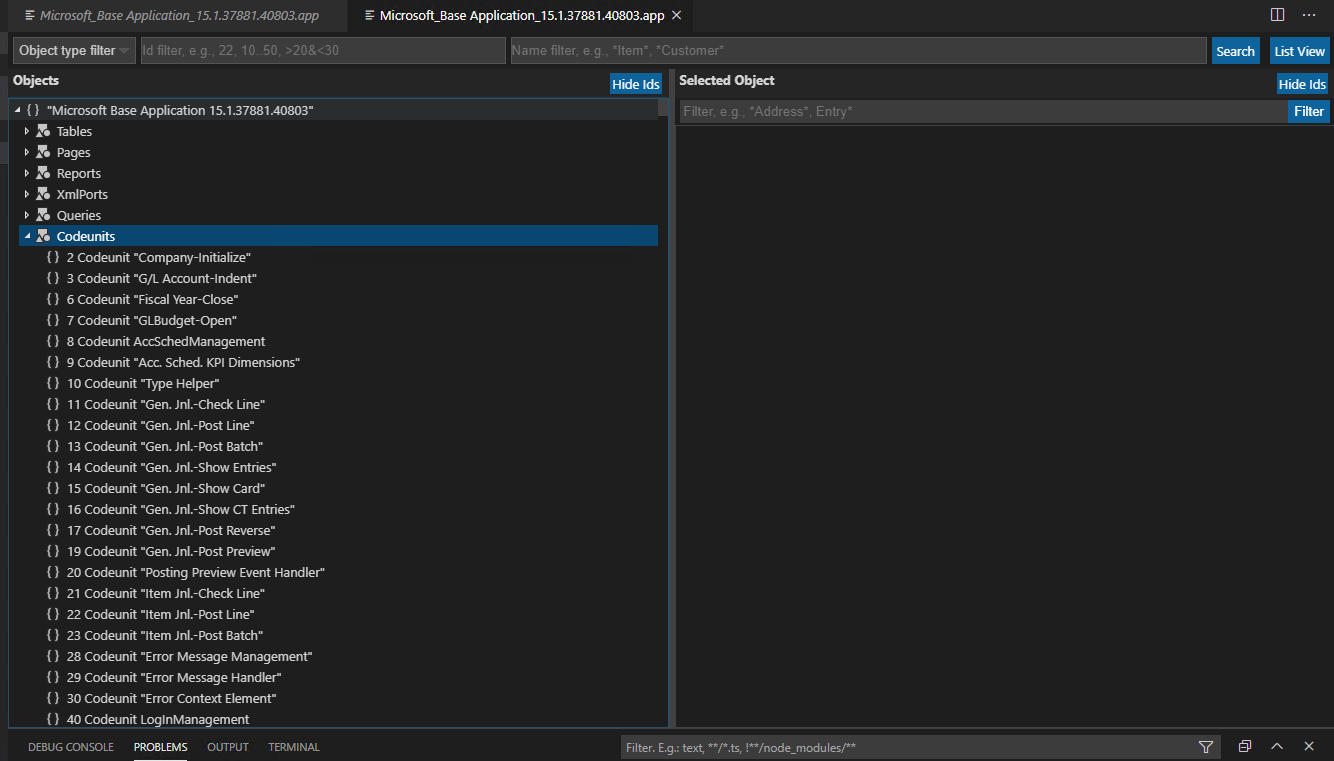Toggle Hide Ids in Selected Object pane
Screen dimensions: 1334x761
(x=1302, y=84)
